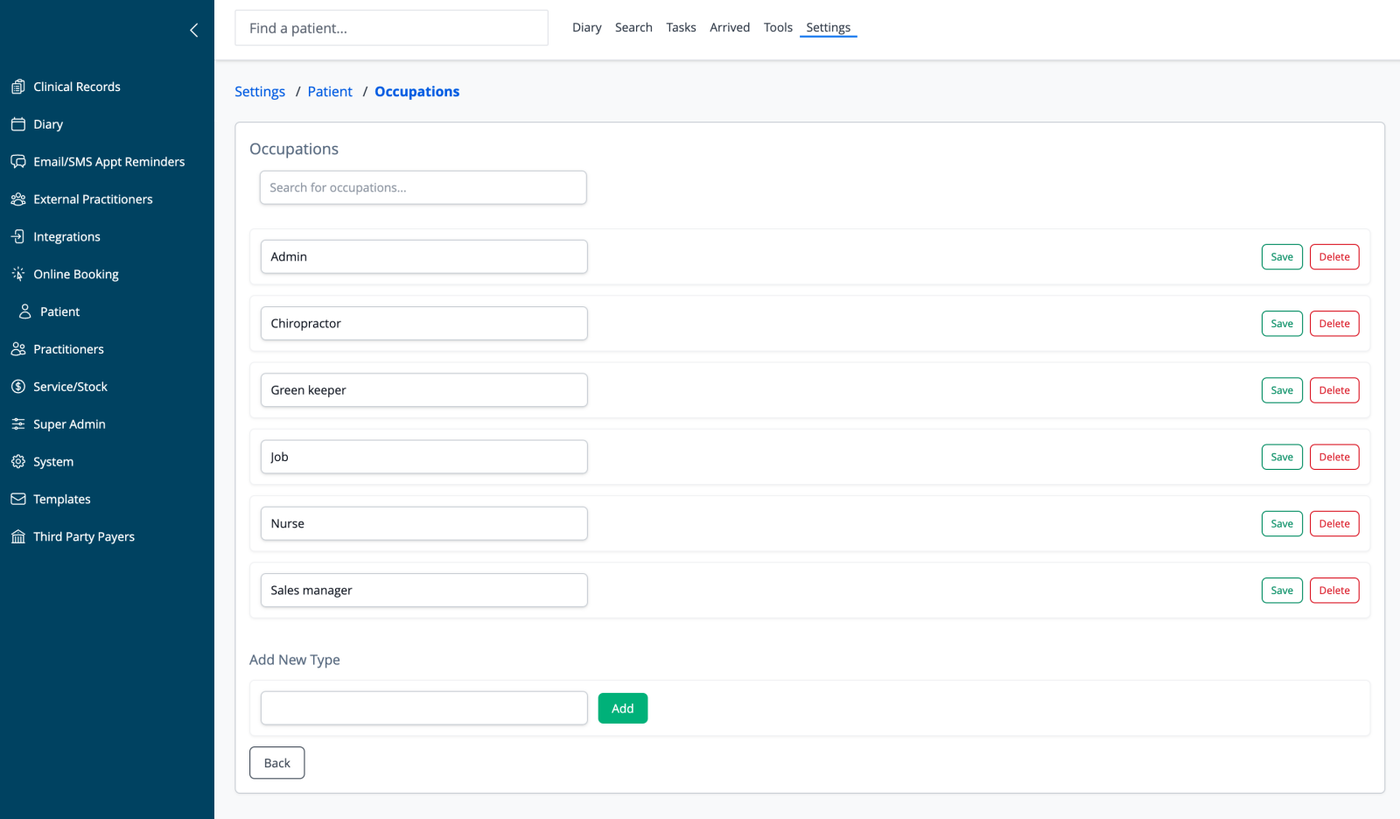The height and width of the screenshot is (819, 1400).
Task: Click the Third Party Payers bank icon
Action: point(18,537)
